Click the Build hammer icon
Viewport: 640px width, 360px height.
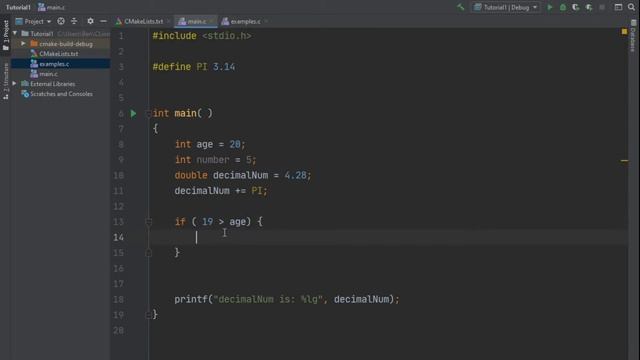point(461,7)
